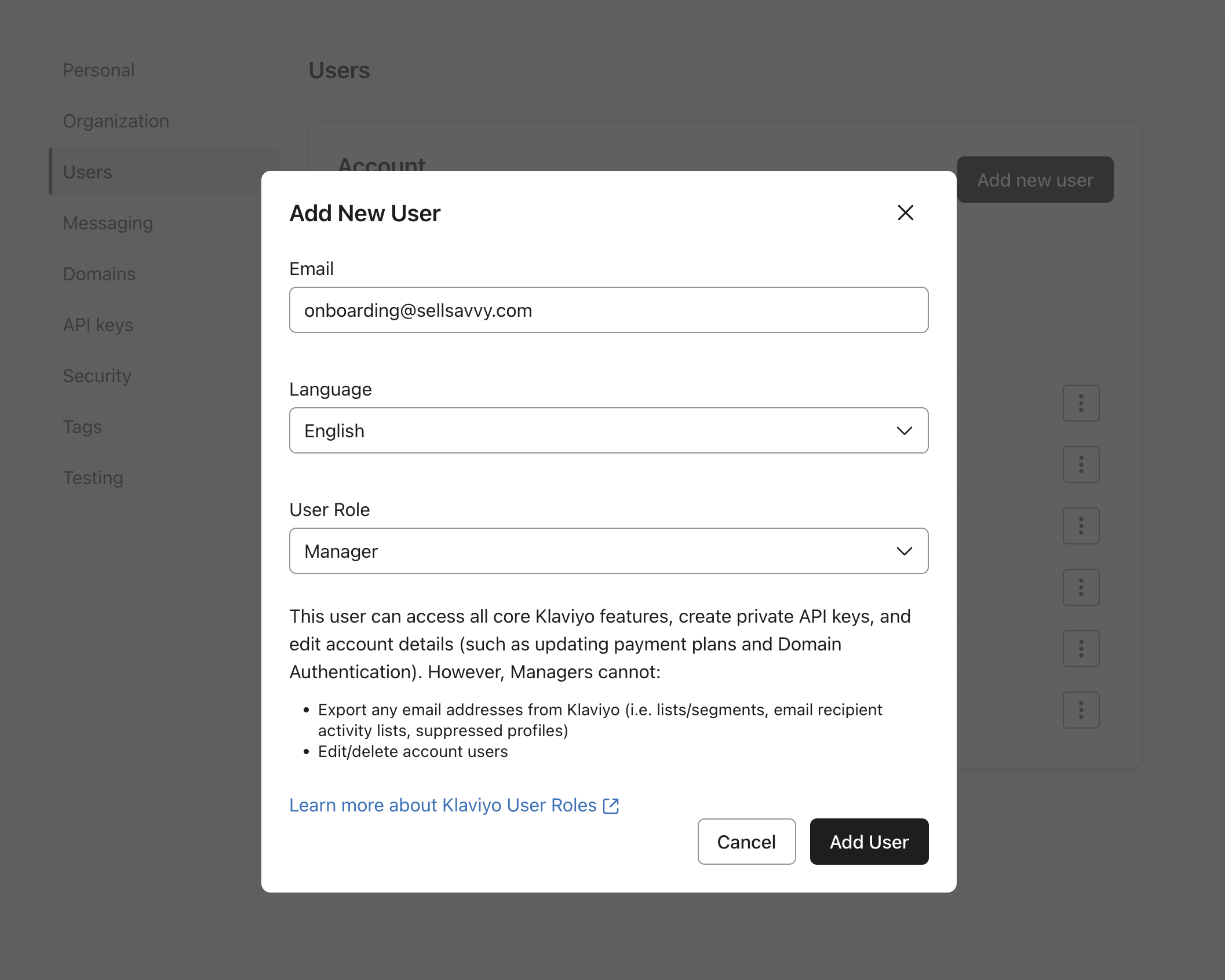Open the fourth row's three-dot menu

click(x=1081, y=587)
